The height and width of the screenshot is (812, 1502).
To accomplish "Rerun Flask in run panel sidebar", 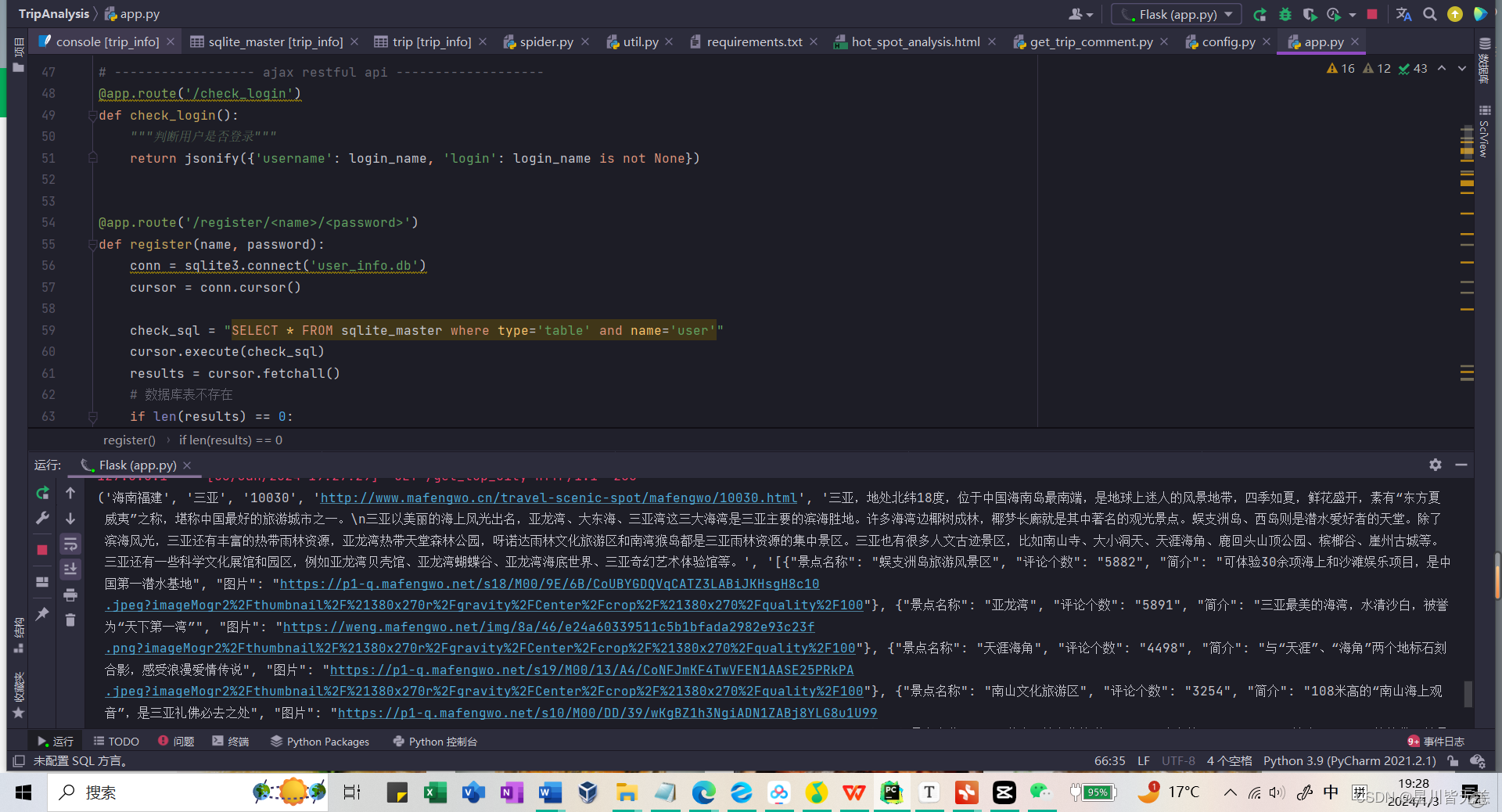I will pos(43,494).
